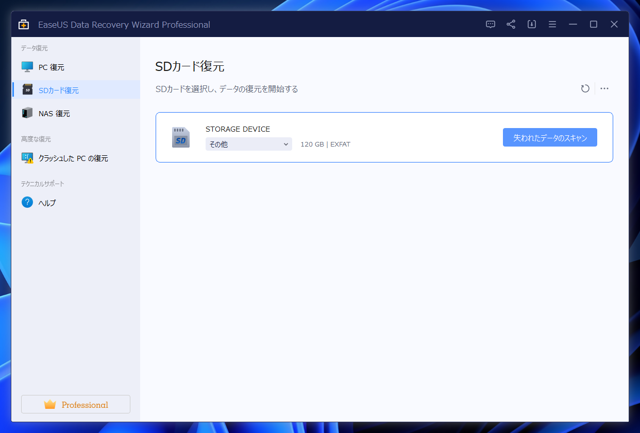Click 失われたデータのスキャン button
This screenshot has height=433, width=640.
click(x=550, y=138)
